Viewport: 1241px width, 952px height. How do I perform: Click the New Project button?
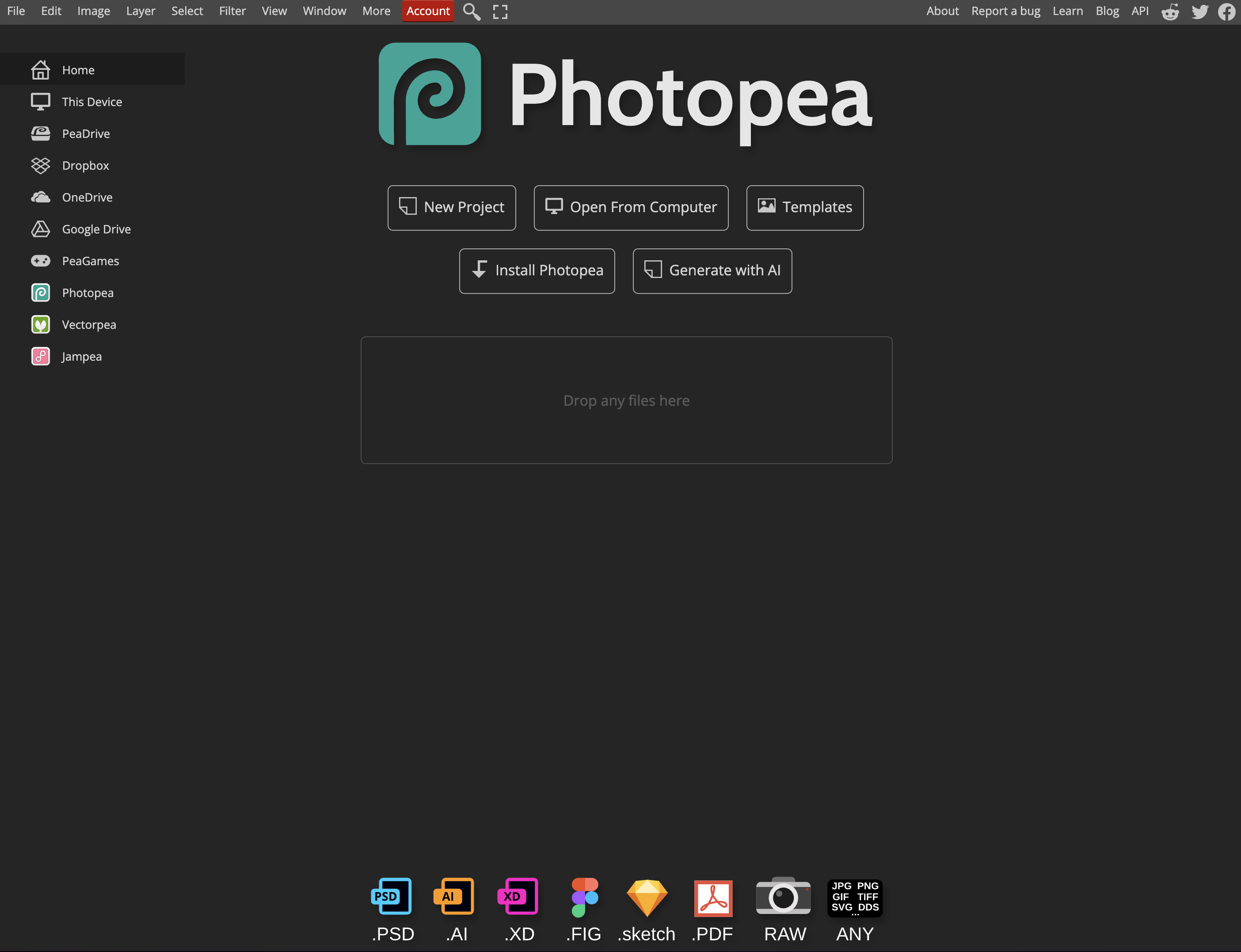452,207
